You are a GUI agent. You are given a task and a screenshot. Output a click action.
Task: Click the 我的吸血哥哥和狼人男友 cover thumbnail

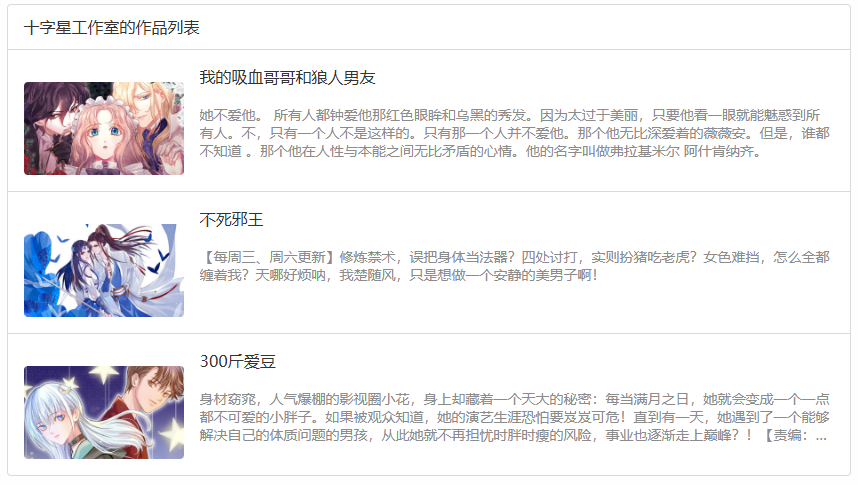(104, 129)
